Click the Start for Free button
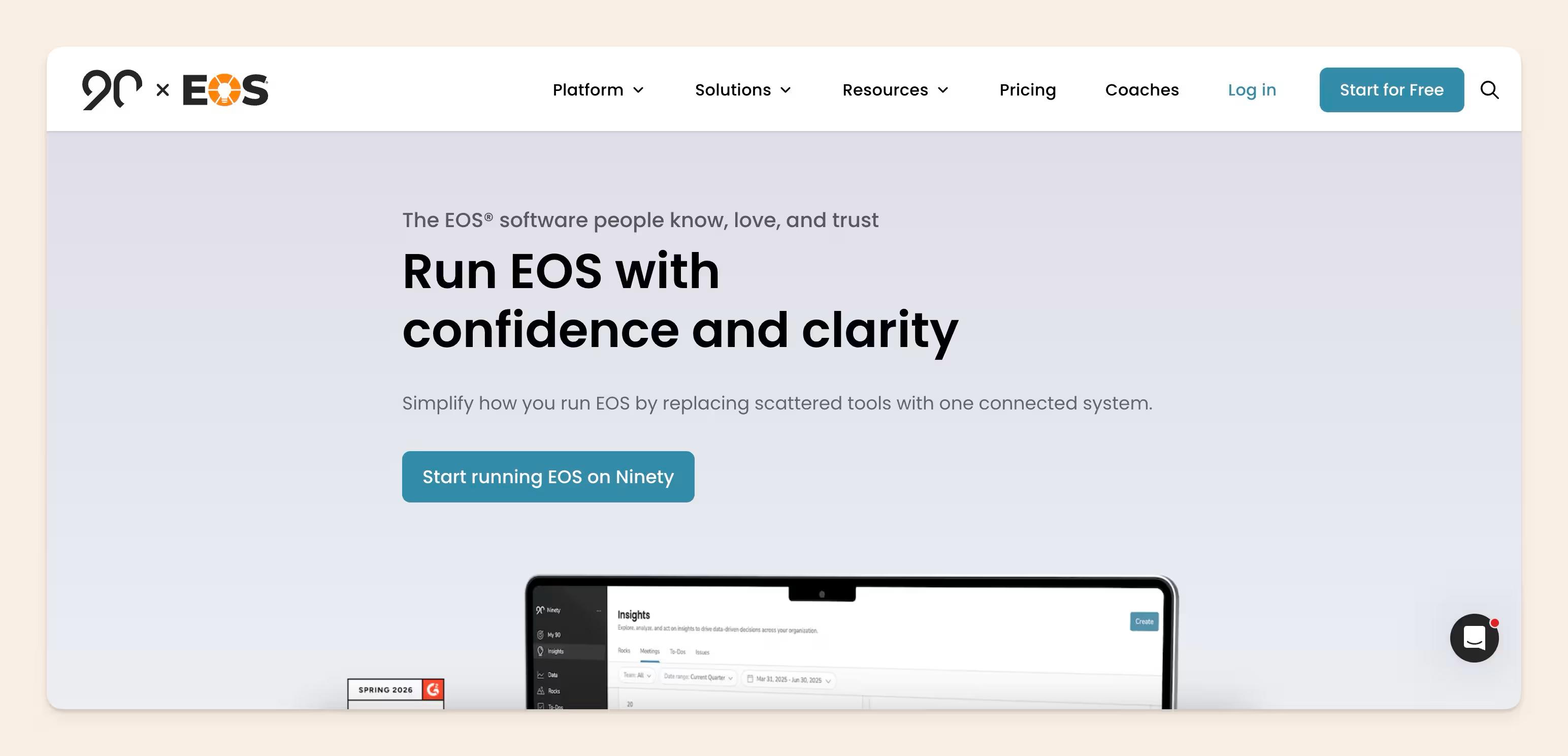1568x756 pixels. pos(1391,89)
